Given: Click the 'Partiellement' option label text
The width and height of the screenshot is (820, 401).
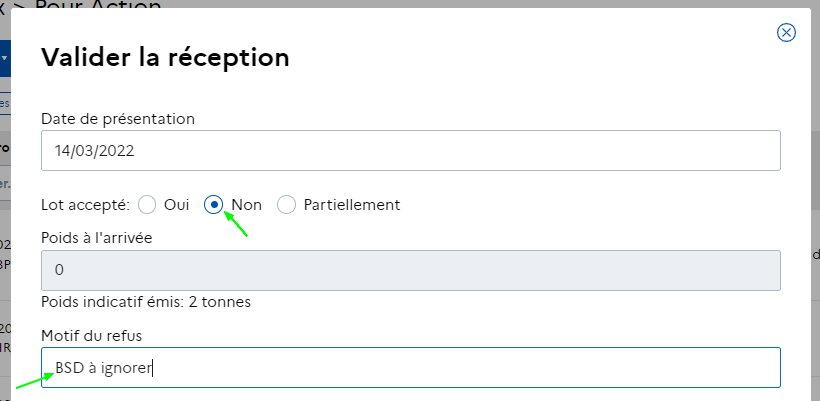Looking at the screenshot, I should tap(352, 205).
